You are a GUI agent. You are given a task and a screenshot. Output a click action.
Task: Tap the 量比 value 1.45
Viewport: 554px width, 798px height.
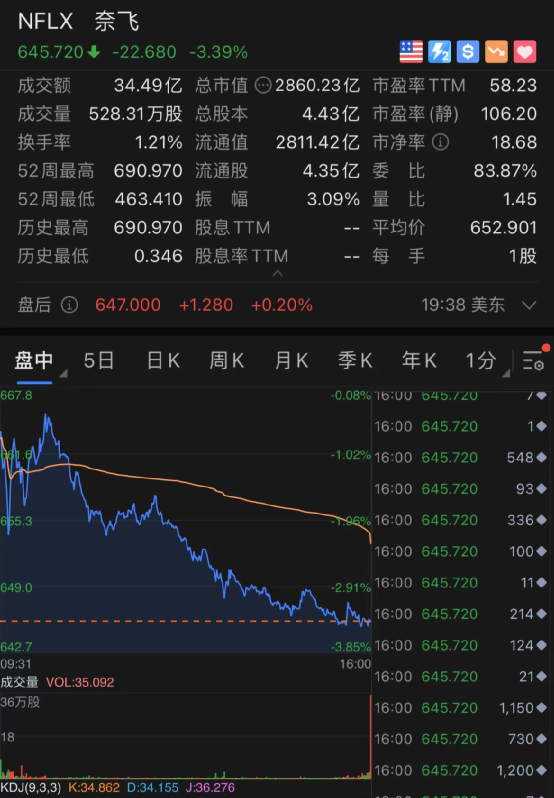click(520, 199)
